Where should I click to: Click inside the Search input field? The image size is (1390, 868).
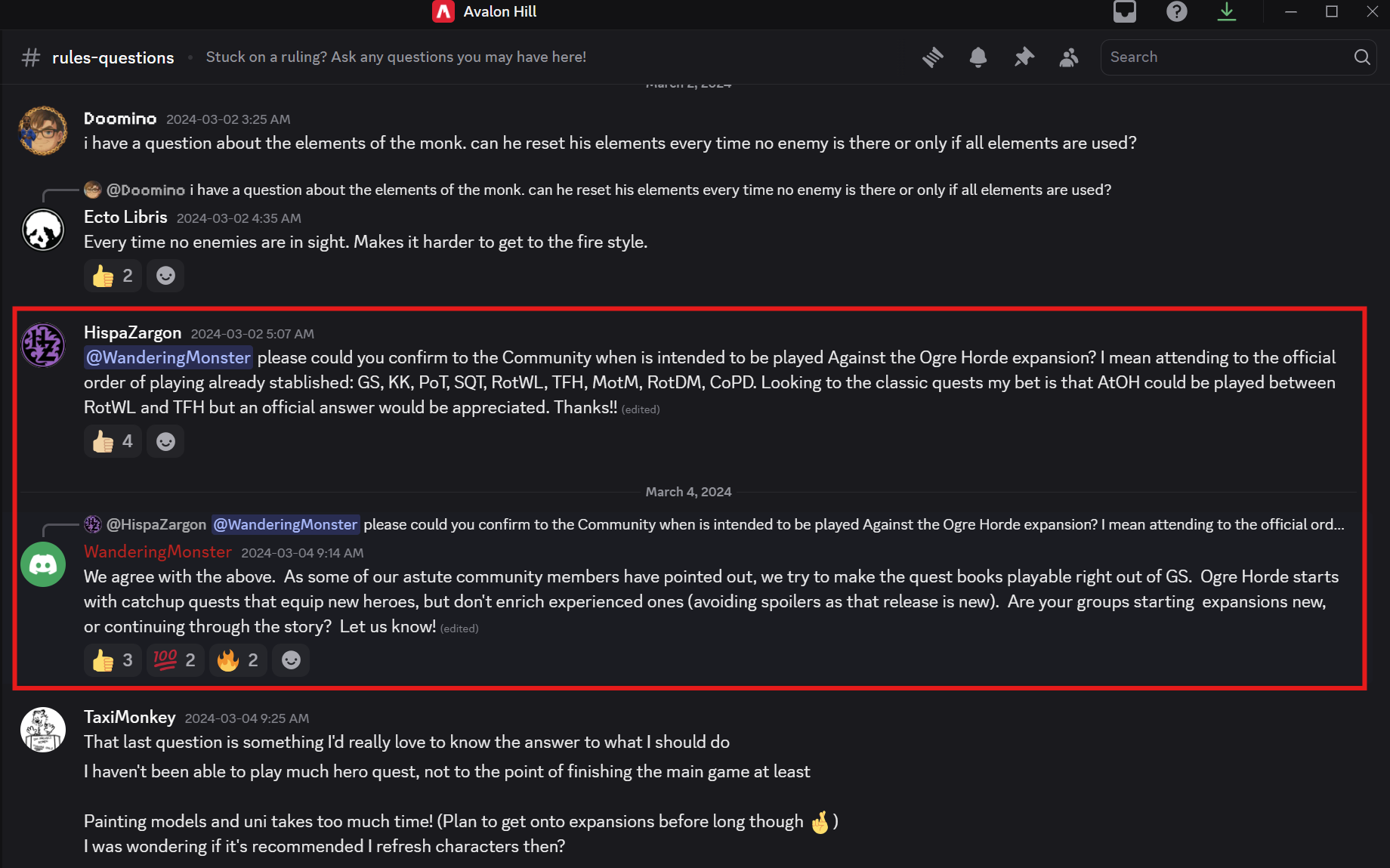pyautogui.click(x=1224, y=57)
